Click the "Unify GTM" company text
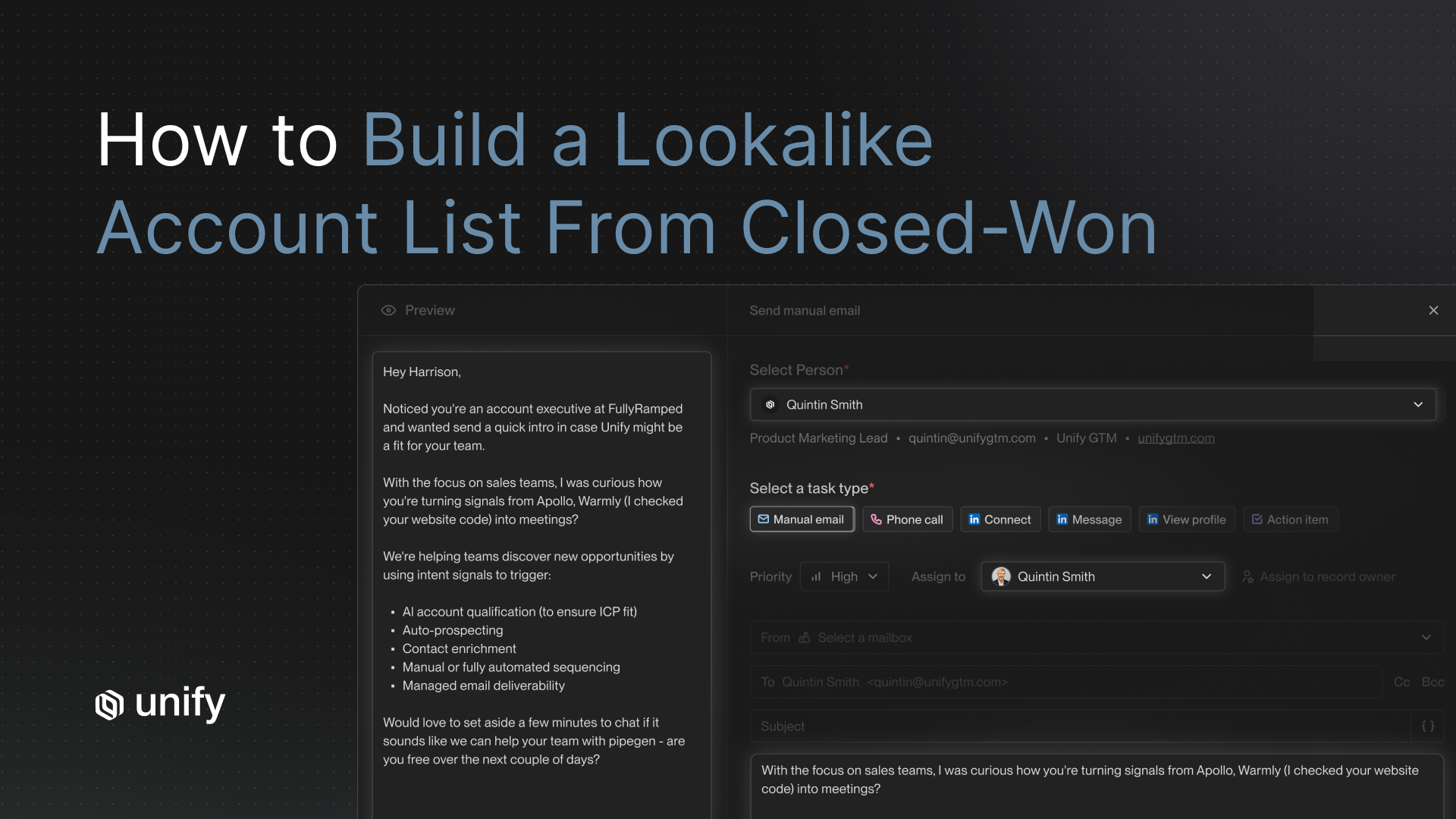 coord(1087,438)
